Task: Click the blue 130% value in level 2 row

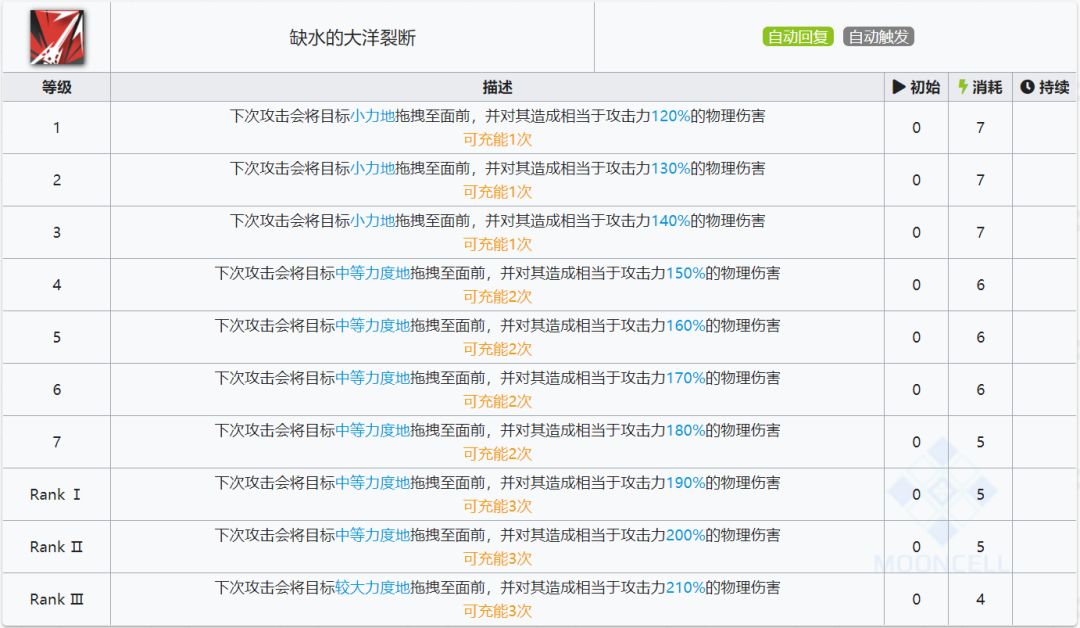Action: point(670,168)
